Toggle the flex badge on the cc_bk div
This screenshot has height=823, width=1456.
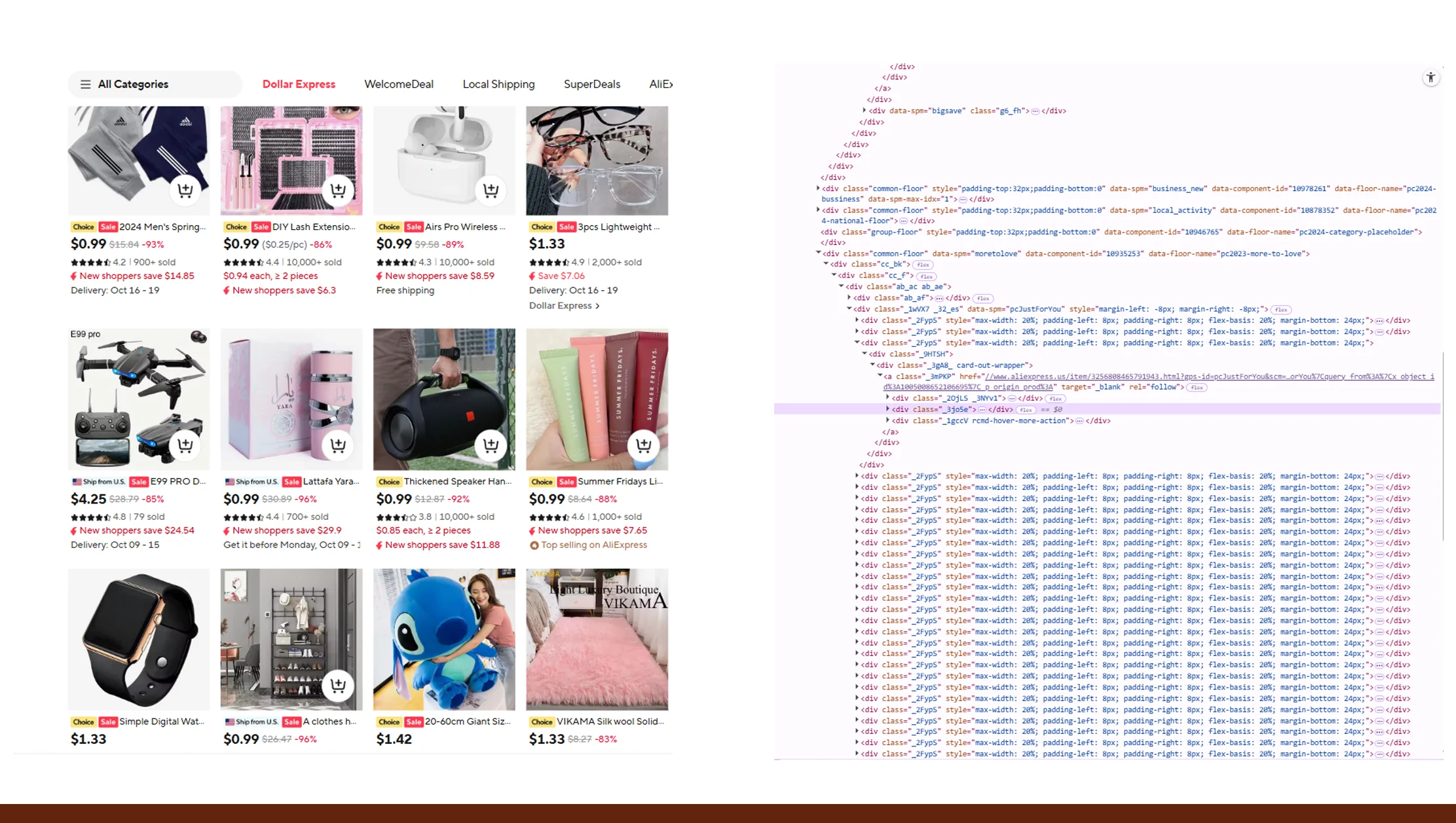(x=922, y=265)
